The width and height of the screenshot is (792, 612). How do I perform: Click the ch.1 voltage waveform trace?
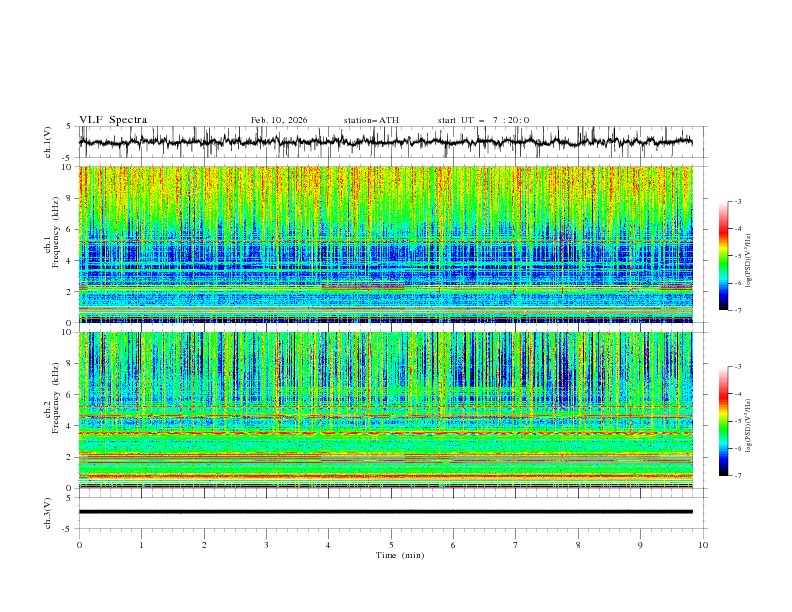(386, 142)
